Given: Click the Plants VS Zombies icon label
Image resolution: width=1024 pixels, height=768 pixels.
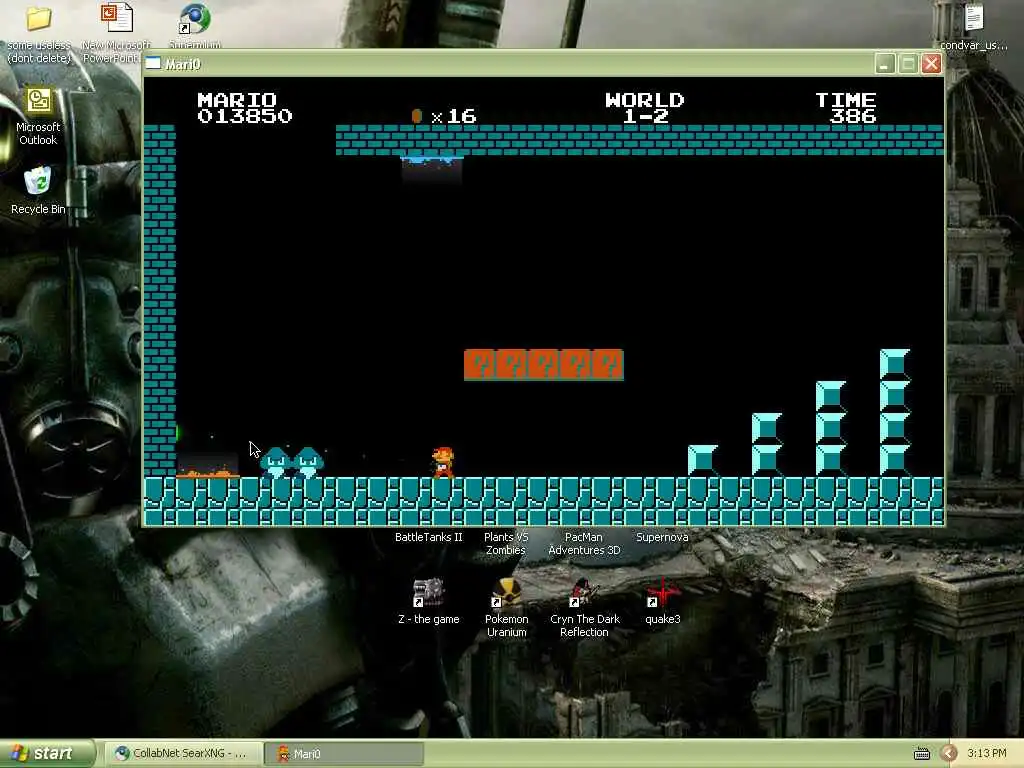Looking at the screenshot, I should click(x=506, y=543).
